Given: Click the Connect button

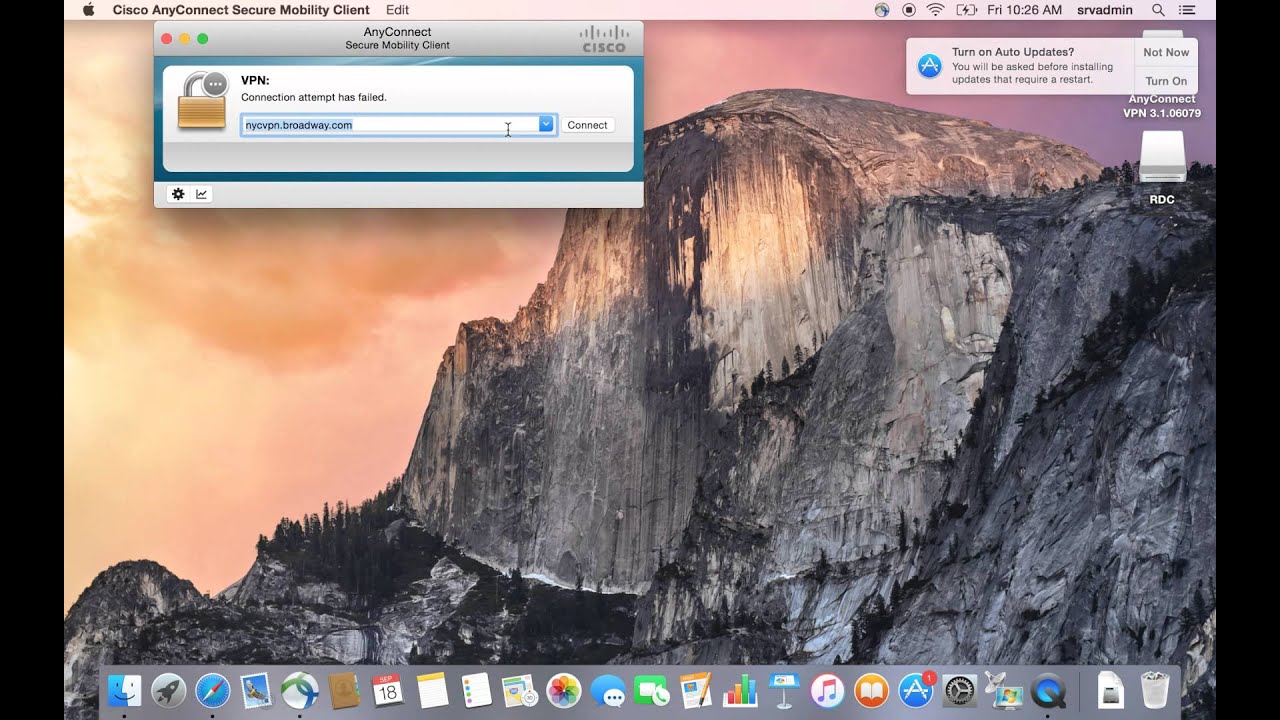Looking at the screenshot, I should click(587, 125).
